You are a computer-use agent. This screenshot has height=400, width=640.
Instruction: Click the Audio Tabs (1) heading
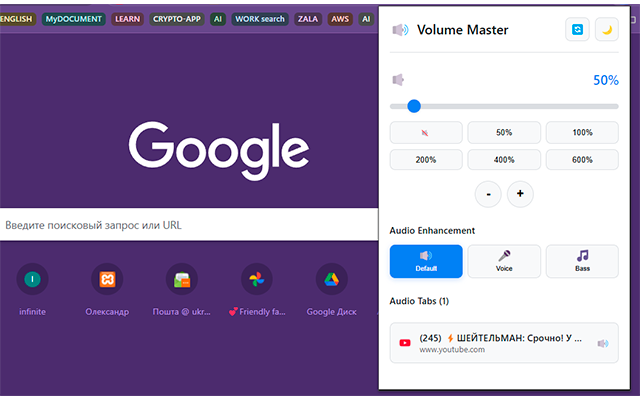419,301
